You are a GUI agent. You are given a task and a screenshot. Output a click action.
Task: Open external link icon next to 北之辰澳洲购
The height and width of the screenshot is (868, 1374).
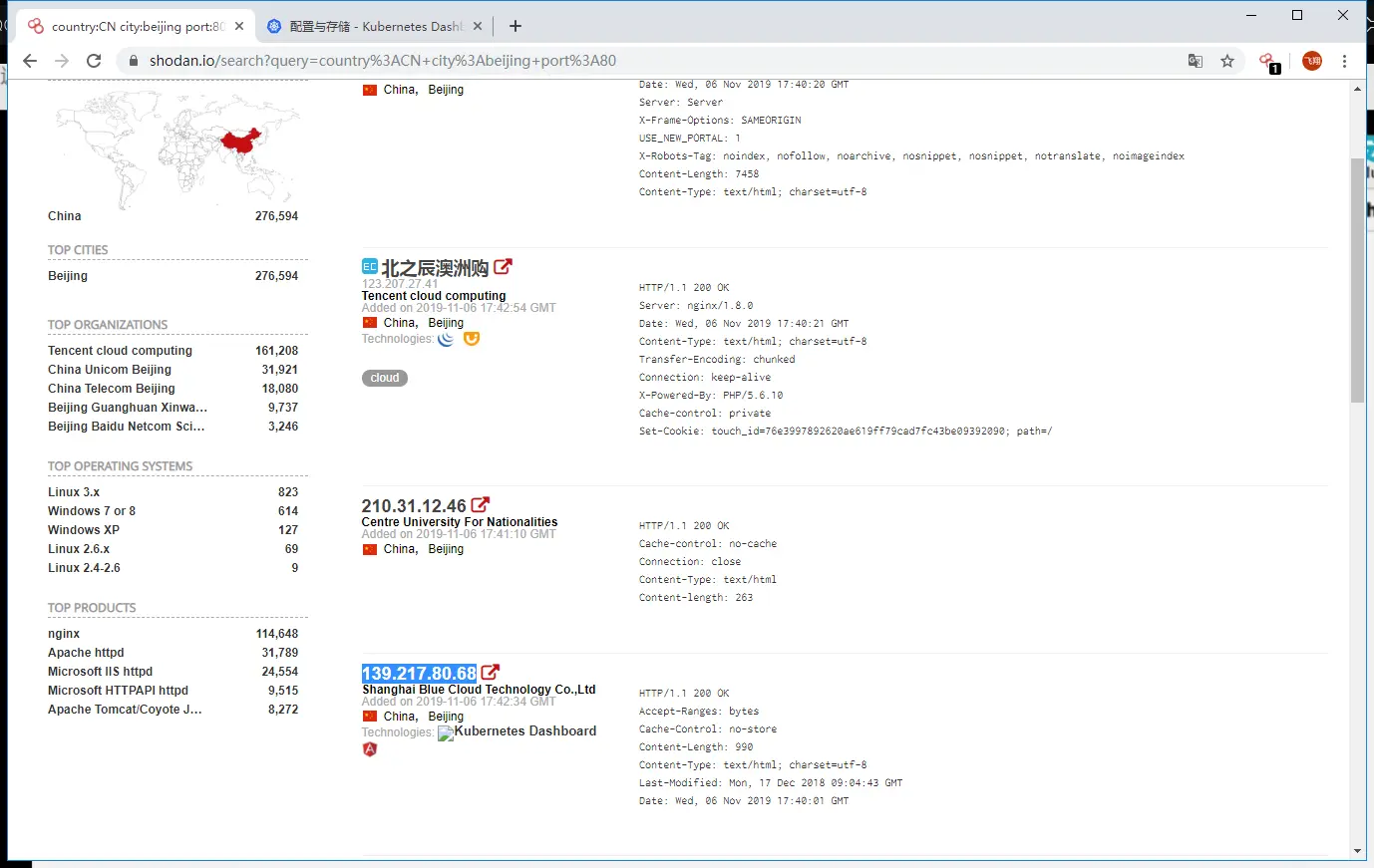503,267
